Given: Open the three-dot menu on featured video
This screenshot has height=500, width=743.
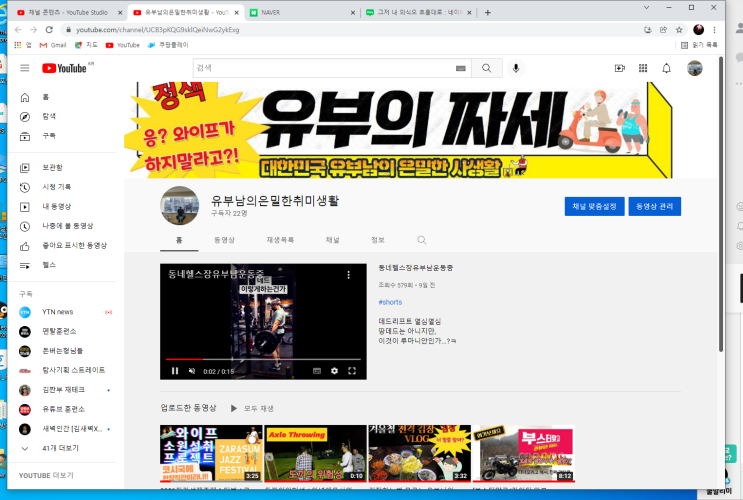Looking at the screenshot, I should (348, 275).
